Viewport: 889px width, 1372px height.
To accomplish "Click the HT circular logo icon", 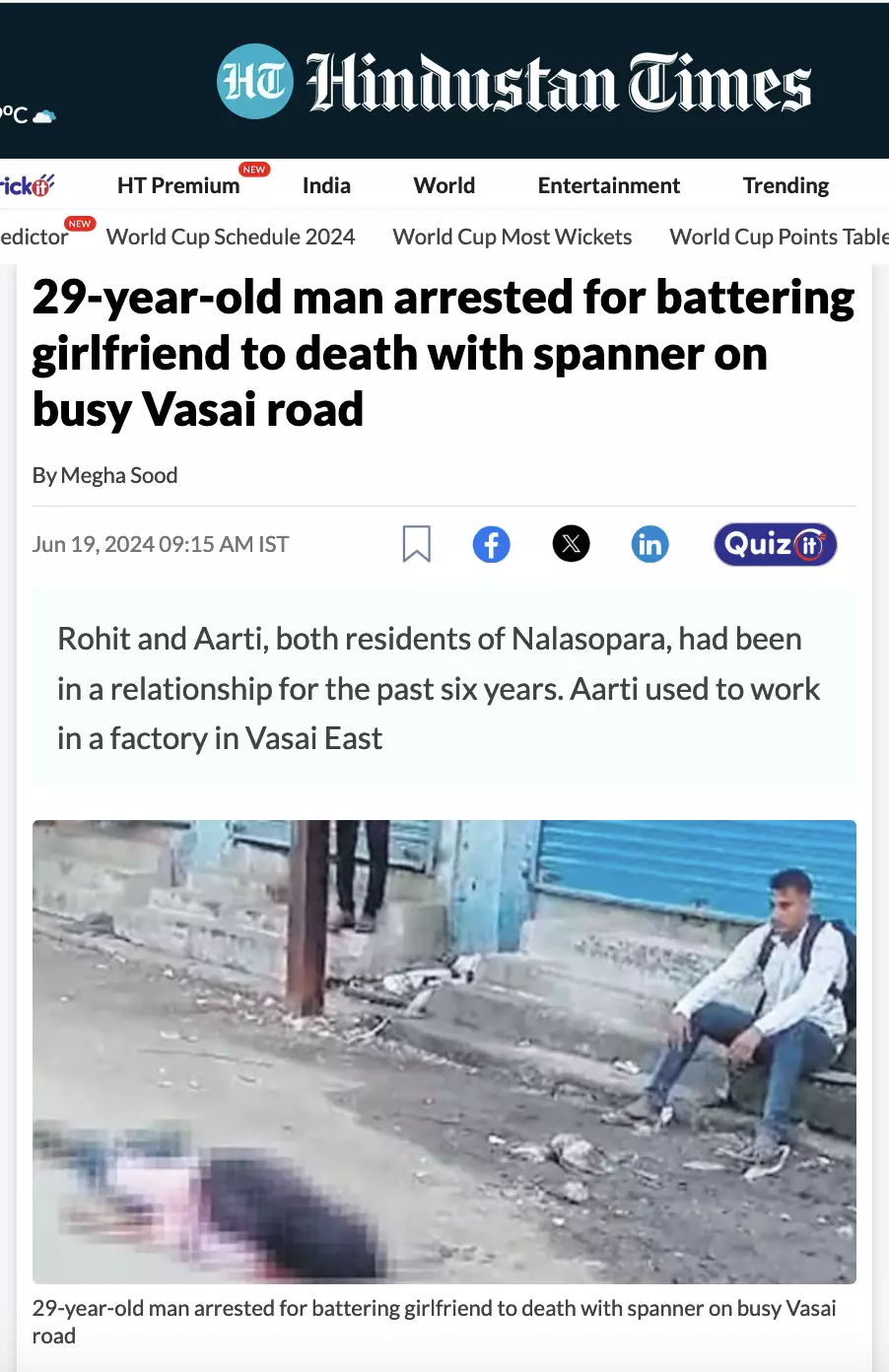I will coord(255,82).
